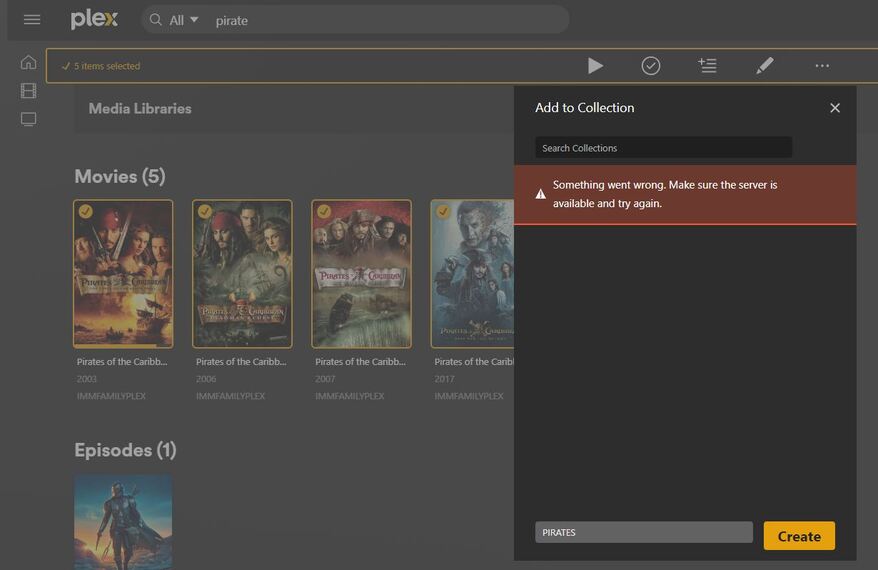878x570 pixels.
Task: Uncheck the 2017 Pirates movie checkbox
Action: [x=443, y=211]
